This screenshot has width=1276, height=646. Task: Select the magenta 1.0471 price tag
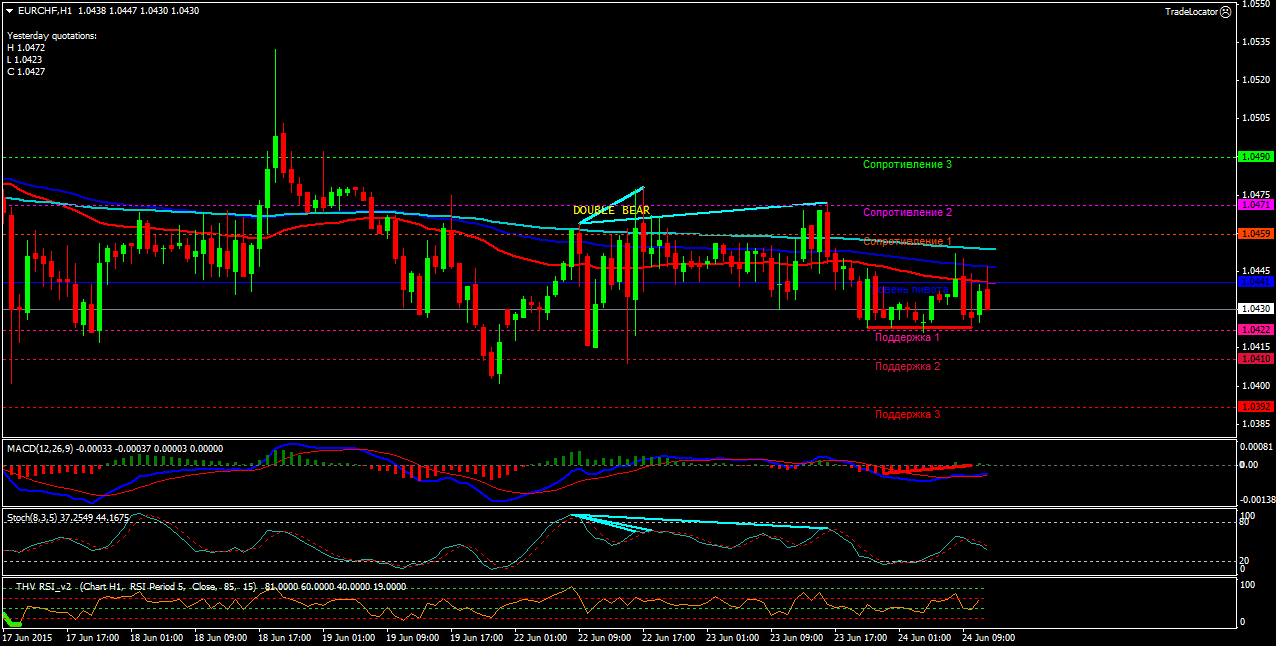(x=1255, y=204)
